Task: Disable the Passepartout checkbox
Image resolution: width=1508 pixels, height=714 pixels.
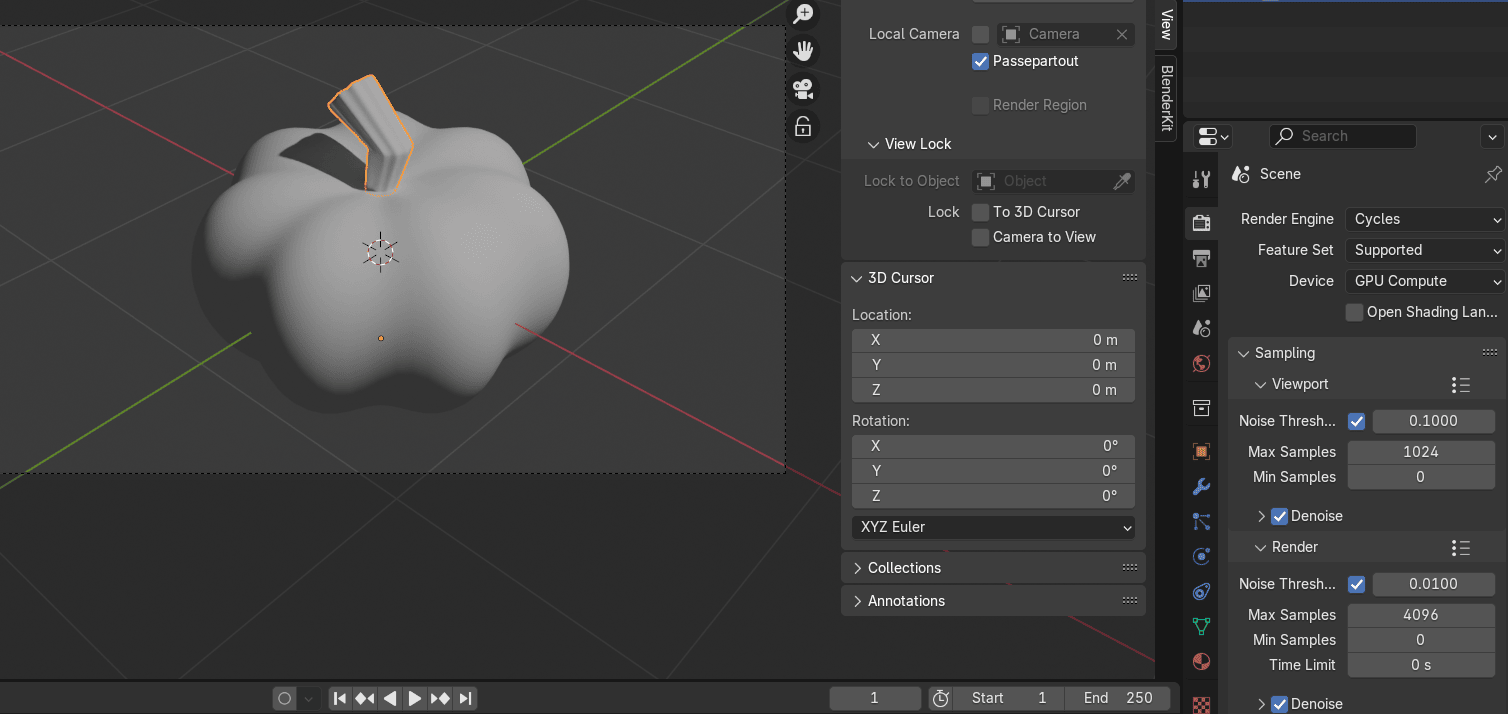Action: pos(980,61)
